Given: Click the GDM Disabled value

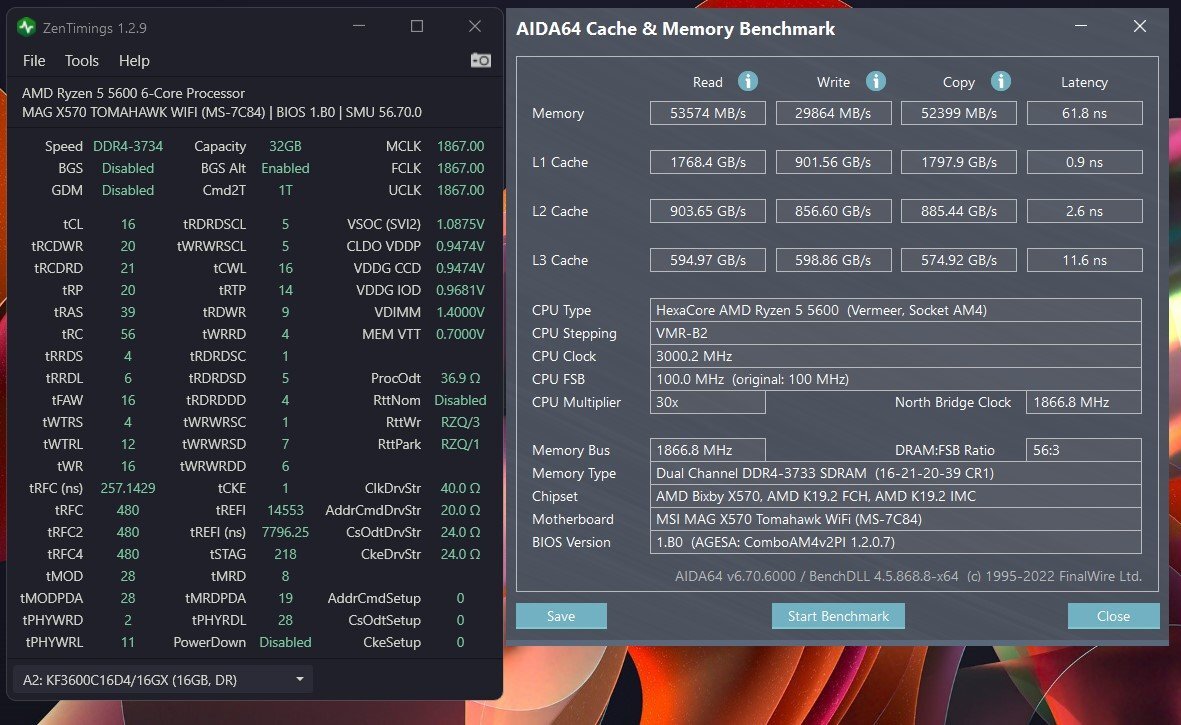Looking at the screenshot, I should coord(128,190).
